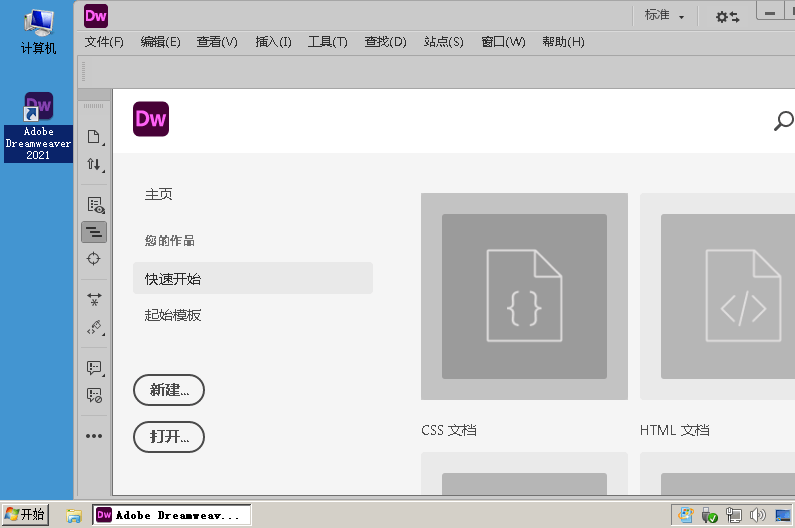Open the 文件(F) menu
Image resolution: width=795 pixels, height=528 pixels.
point(104,42)
